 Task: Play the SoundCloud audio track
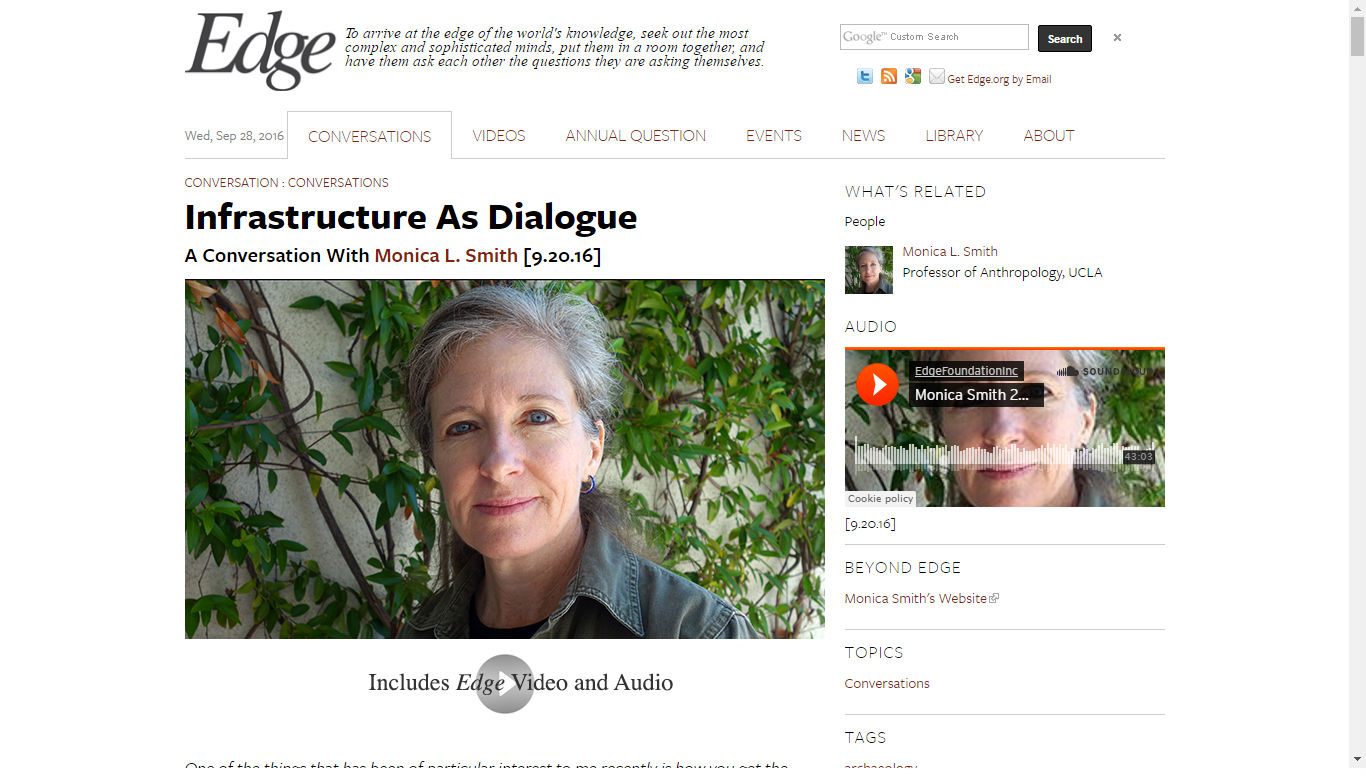point(878,385)
